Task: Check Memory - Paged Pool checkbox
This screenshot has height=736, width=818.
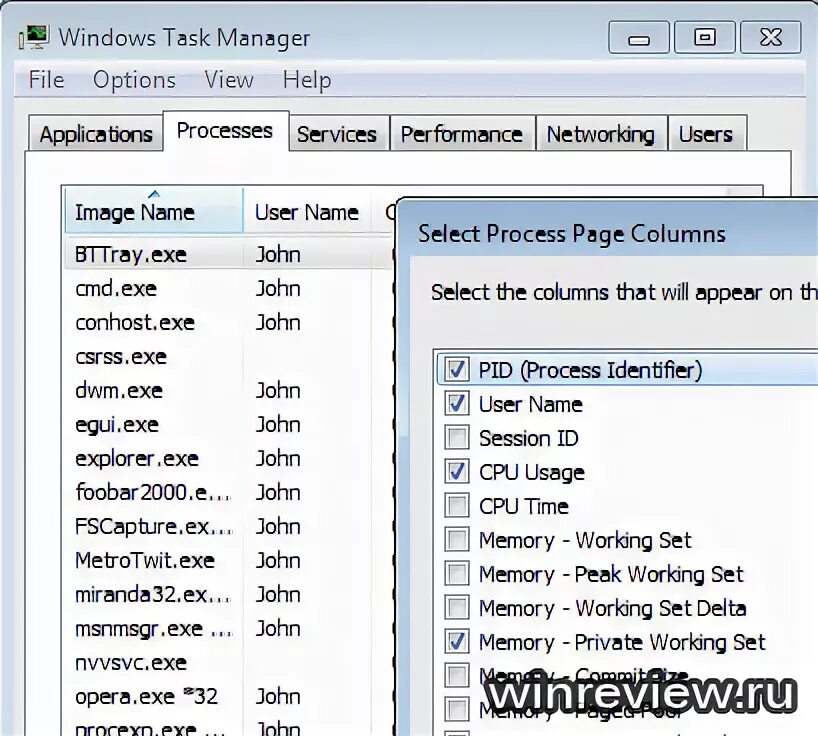Action: [457, 709]
